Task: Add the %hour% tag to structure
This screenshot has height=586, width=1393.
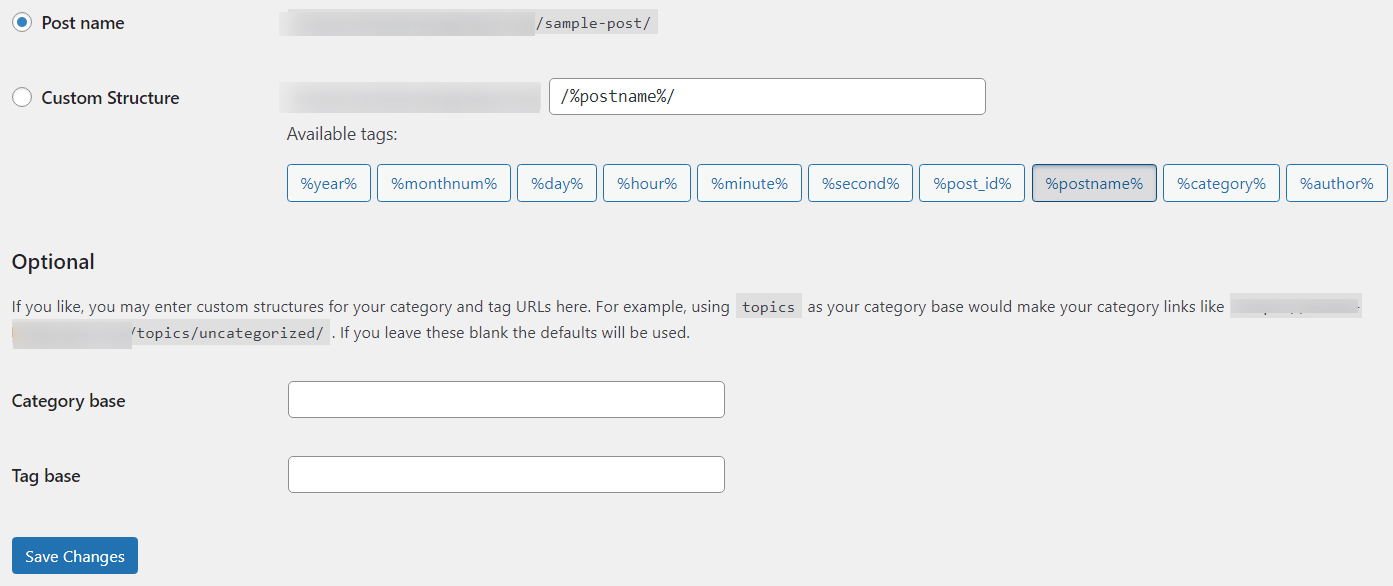Action: pos(646,182)
